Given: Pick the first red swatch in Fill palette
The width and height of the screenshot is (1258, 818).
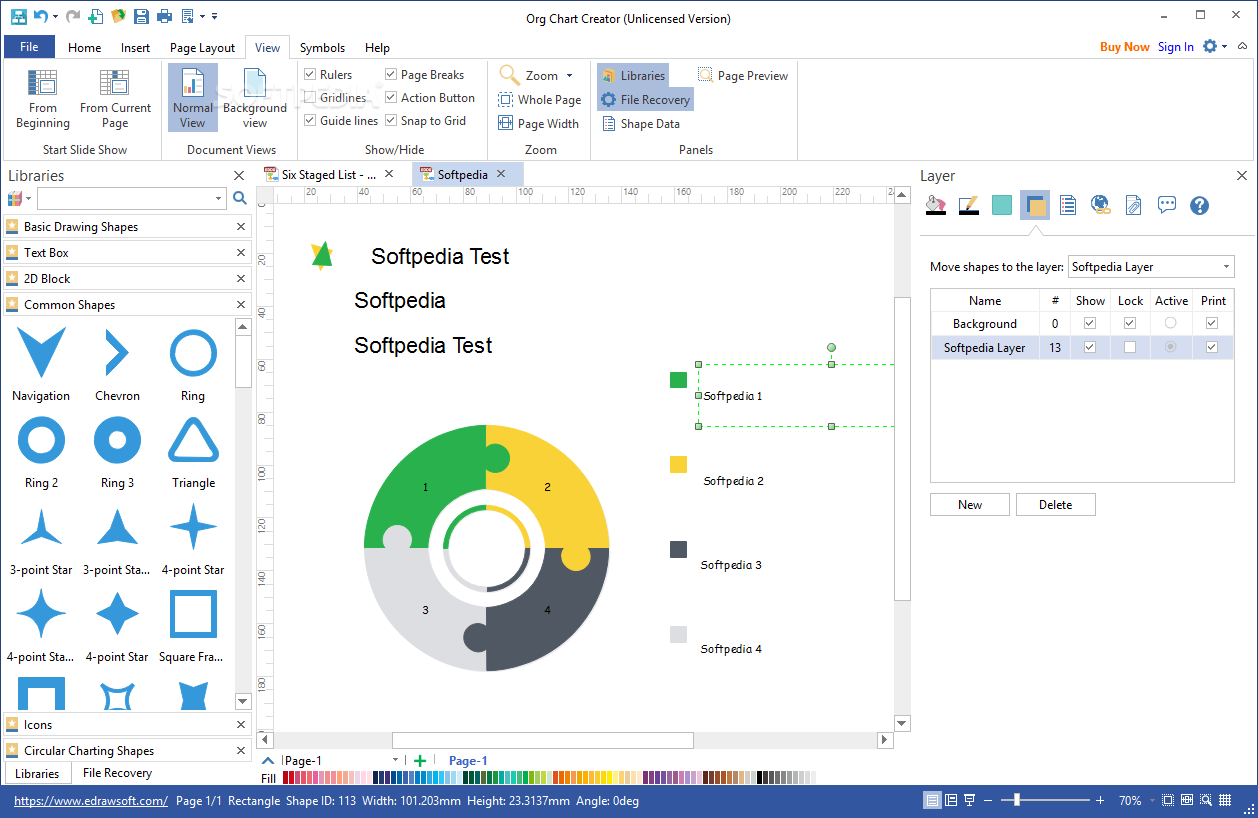Looking at the screenshot, I should [286, 777].
